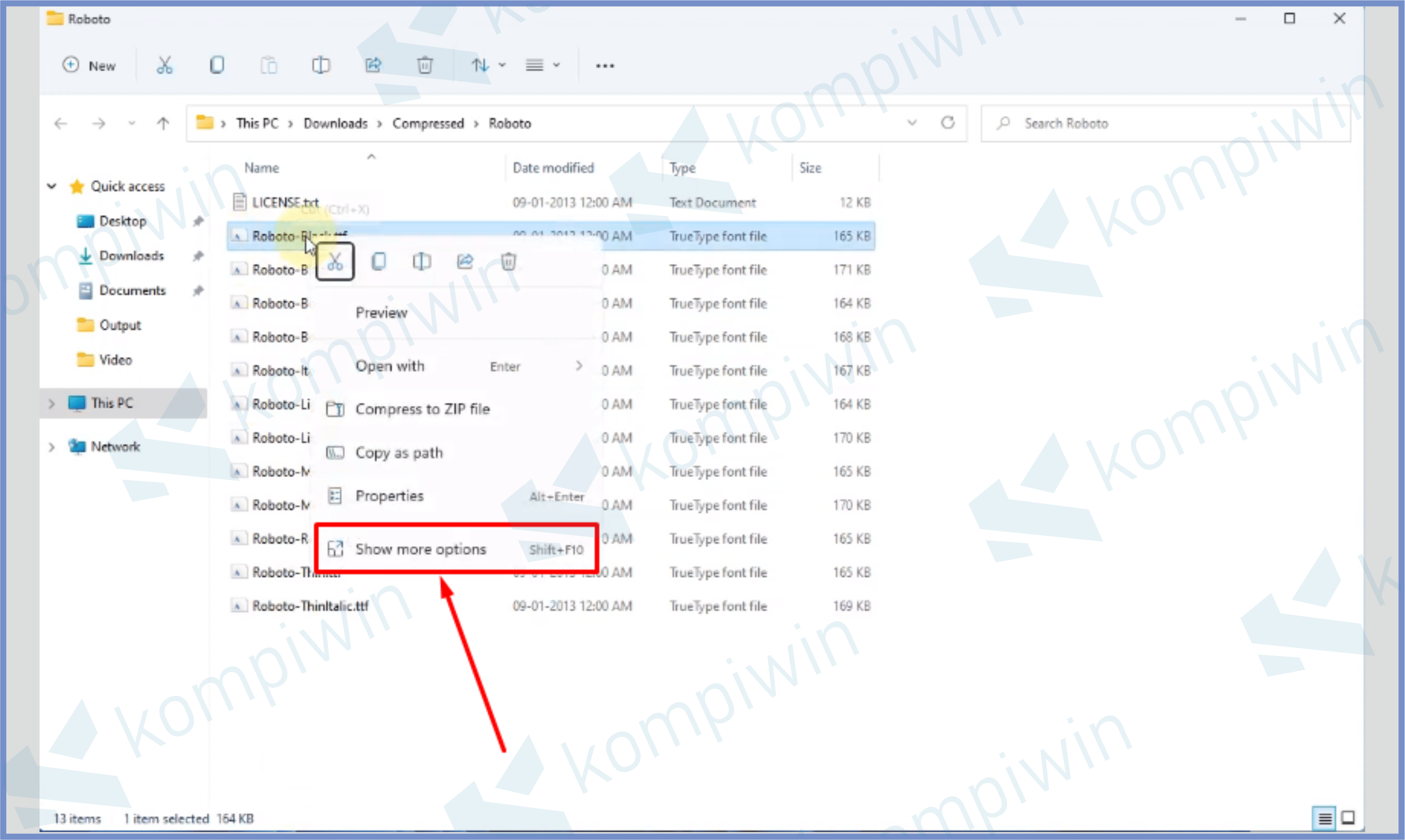Click Roboto in address breadcrumb
Viewport: 1405px width, 840px height.
pos(510,123)
